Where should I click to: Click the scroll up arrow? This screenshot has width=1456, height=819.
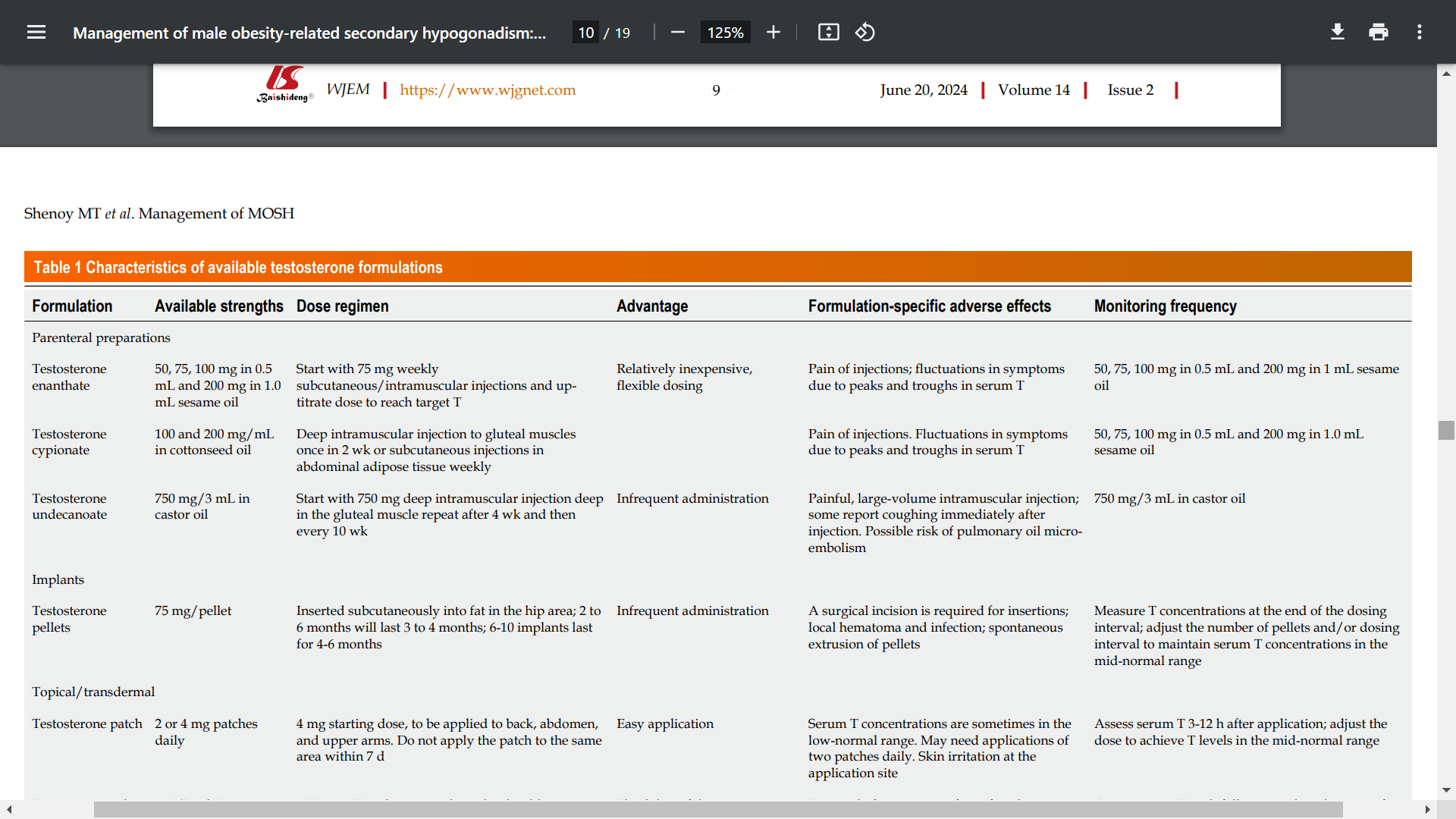pos(1446,74)
